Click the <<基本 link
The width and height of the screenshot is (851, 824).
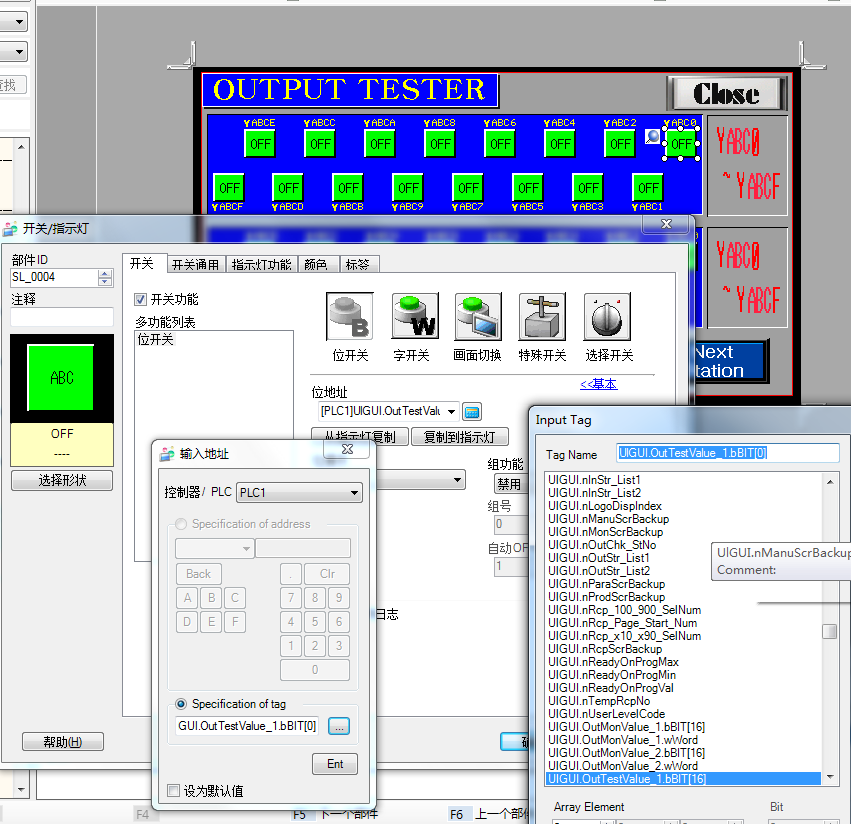pyautogui.click(x=598, y=384)
